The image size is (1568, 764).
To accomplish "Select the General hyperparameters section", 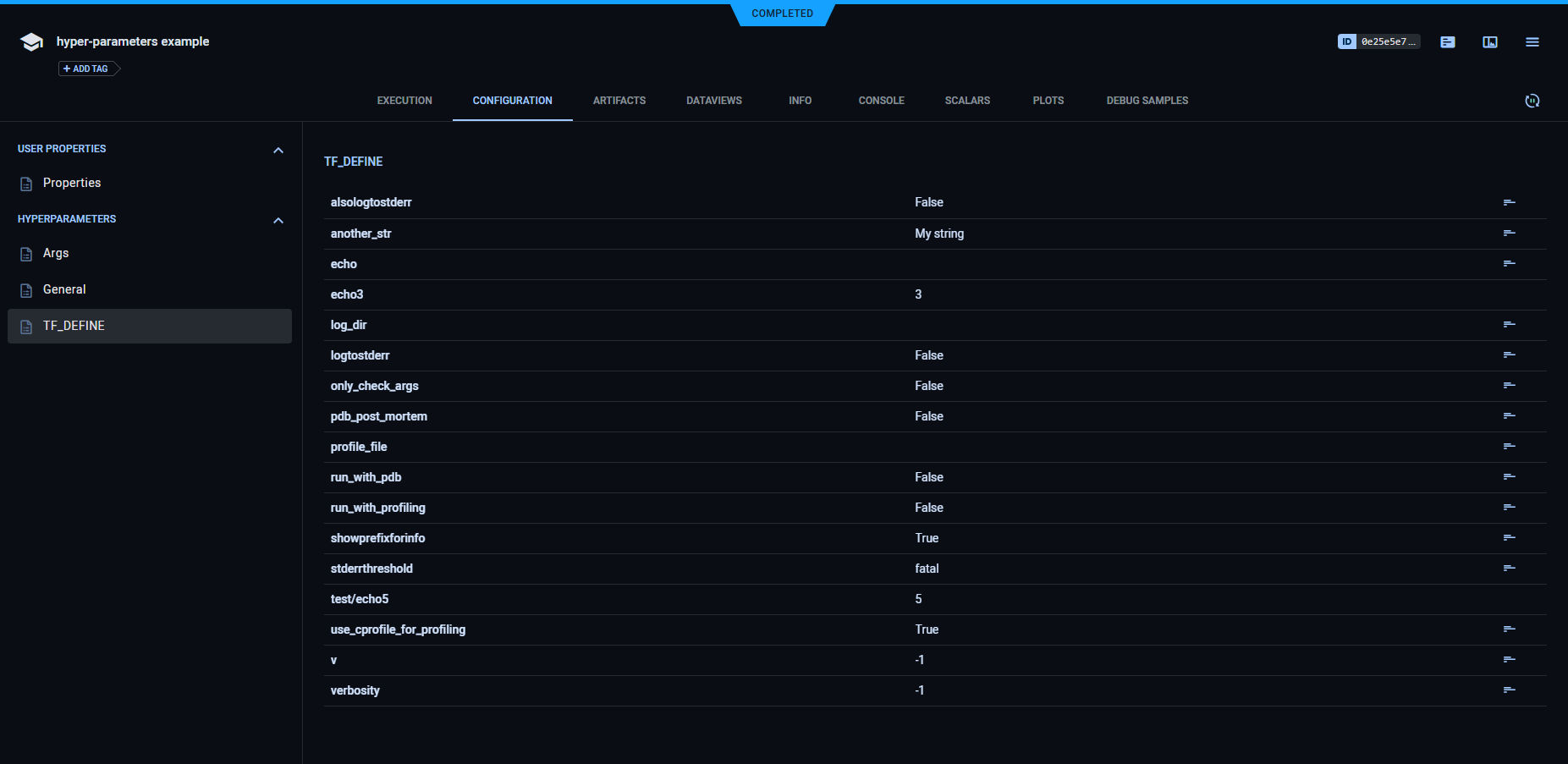I will [64, 290].
